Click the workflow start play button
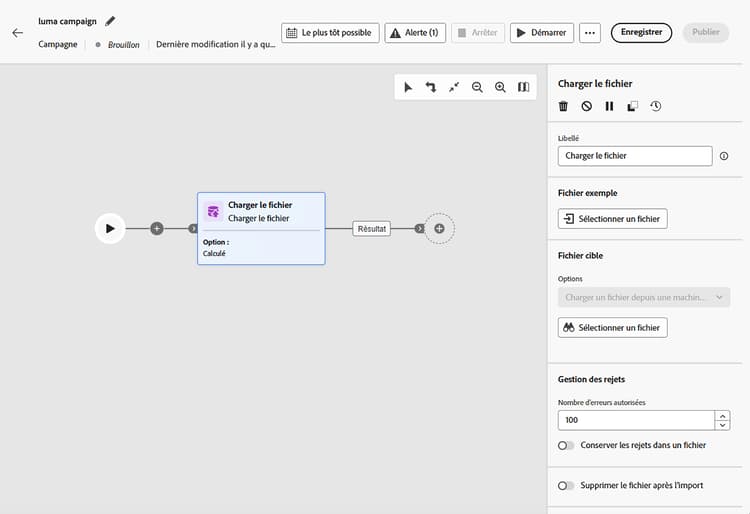The image size is (750, 514). pyautogui.click(x=110, y=229)
